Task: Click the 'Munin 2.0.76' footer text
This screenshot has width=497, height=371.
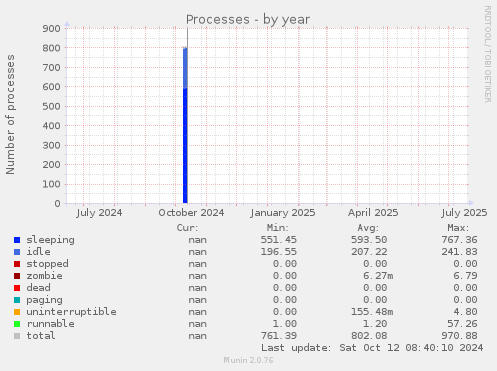Action: click(x=248, y=360)
